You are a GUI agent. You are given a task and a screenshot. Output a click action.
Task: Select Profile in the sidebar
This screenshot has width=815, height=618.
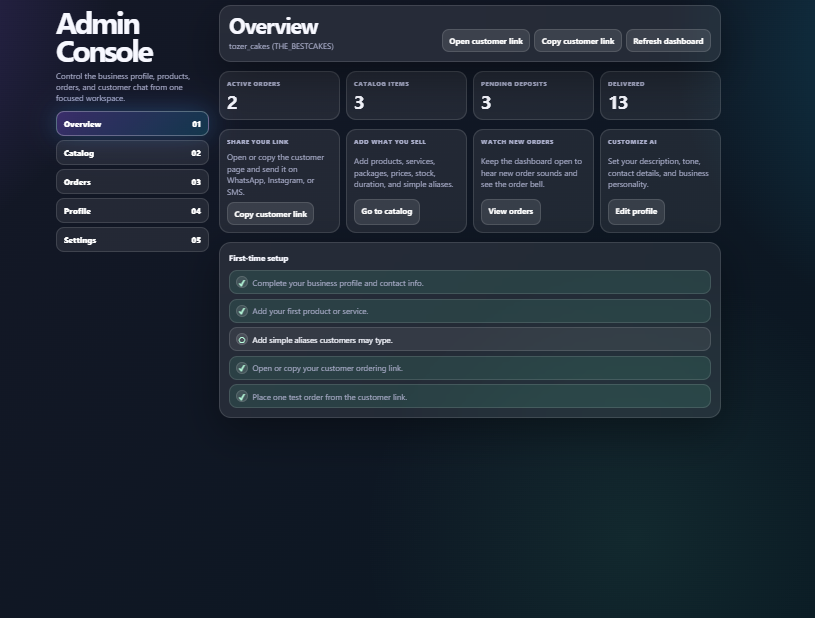click(132, 211)
